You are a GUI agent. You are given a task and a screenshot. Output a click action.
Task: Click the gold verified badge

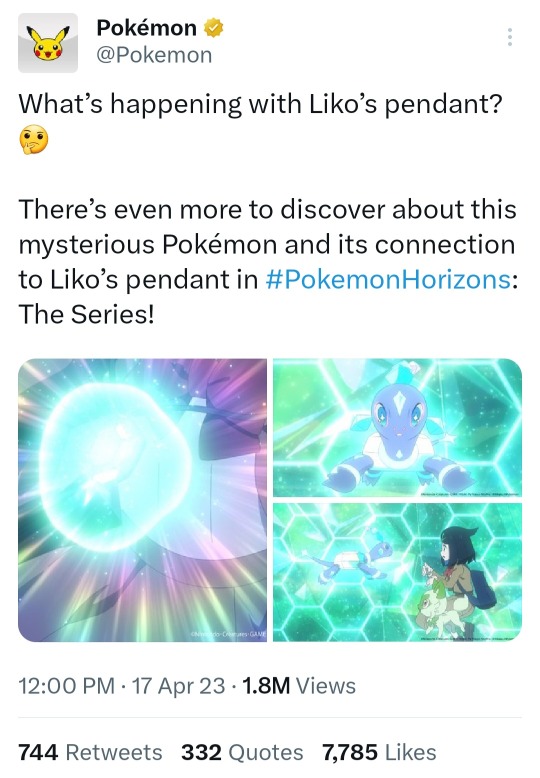[x=213, y=28]
